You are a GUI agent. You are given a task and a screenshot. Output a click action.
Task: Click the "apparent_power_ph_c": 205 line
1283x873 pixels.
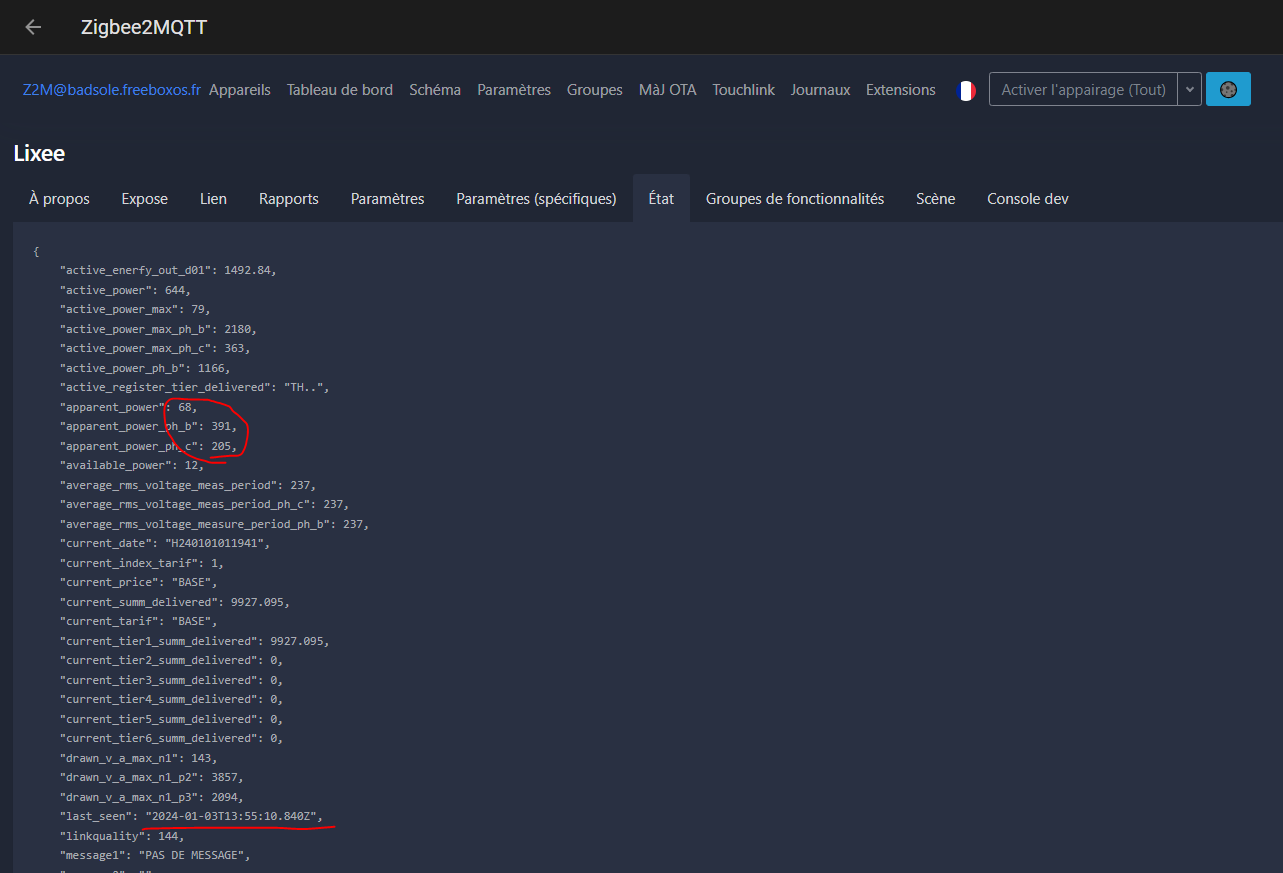pos(148,446)
